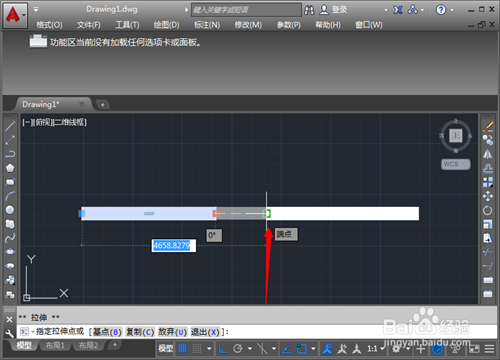Open the 绘图(D) menu
The image size is (500, 360).
click(x=166, y=25)
